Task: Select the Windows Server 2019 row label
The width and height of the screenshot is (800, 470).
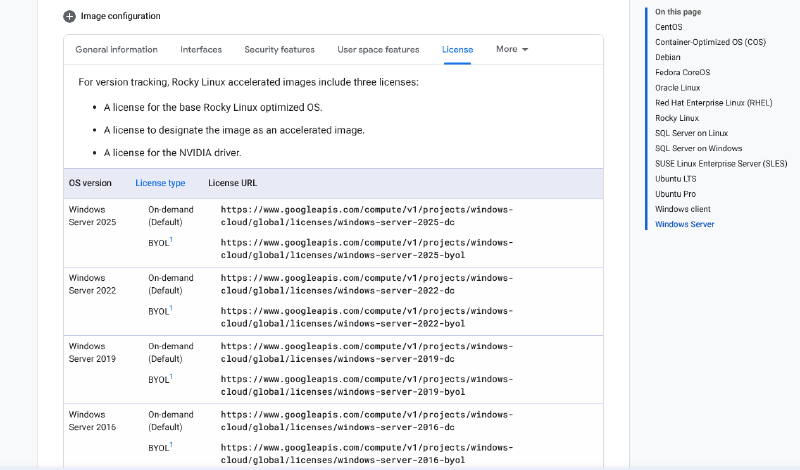Action: coord(92,353)
